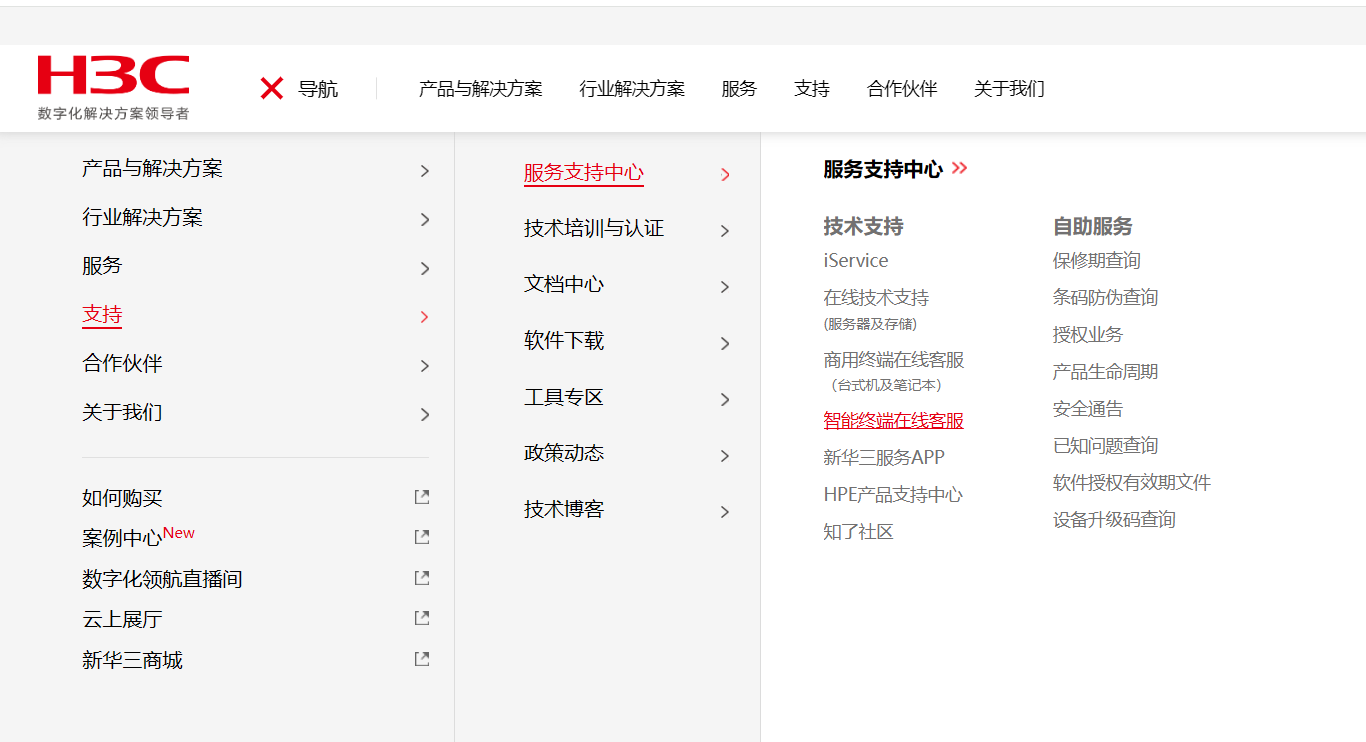This screenshot has width=1366, height=742.
Task: Close navigation with the red X icon
Action: [271, 89]
